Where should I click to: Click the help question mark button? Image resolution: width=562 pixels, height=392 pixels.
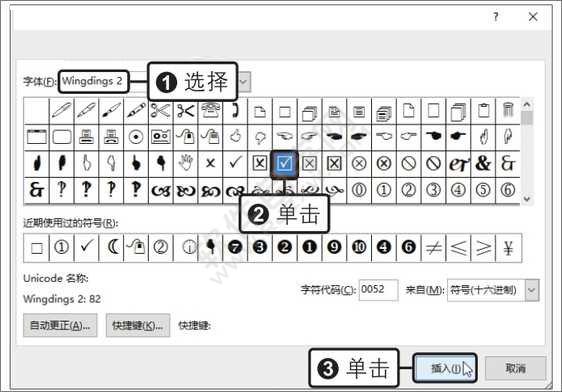point(496,16)
